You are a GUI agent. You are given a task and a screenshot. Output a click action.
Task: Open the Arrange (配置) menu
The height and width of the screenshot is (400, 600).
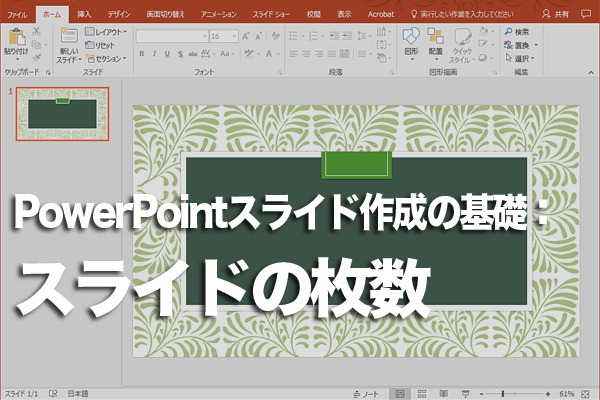pyautogui.click(x=435, y=44)
